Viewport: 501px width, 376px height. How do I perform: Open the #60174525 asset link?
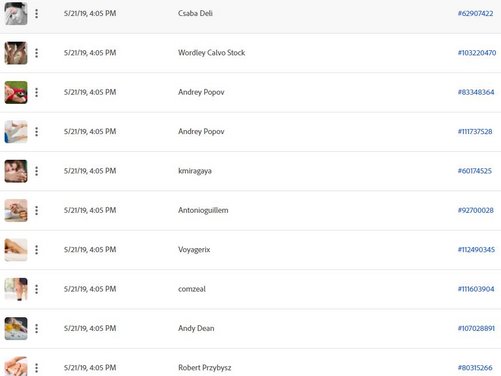tap(475, 171)
